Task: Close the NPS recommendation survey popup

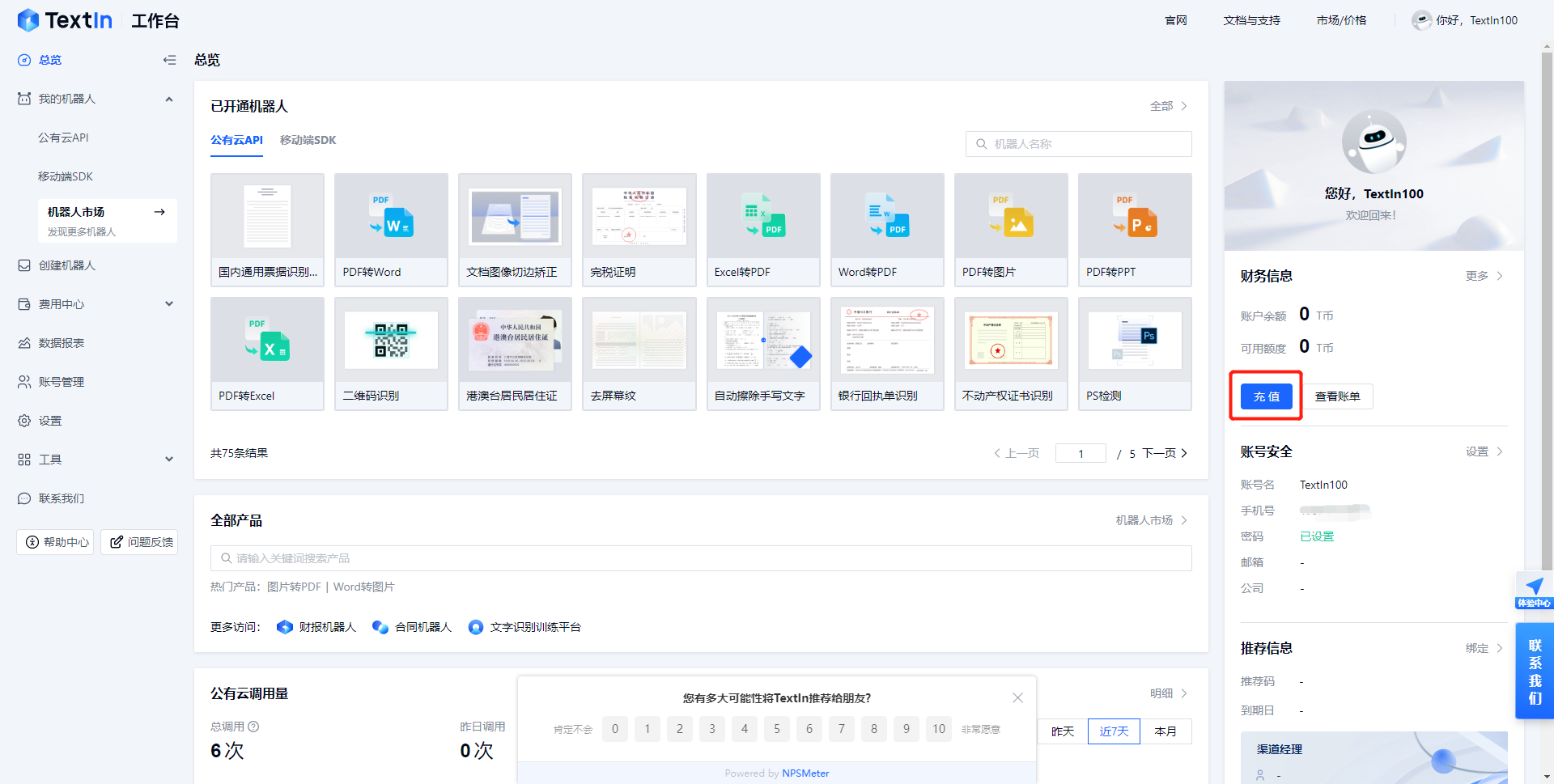Action: pos(1017,697)
